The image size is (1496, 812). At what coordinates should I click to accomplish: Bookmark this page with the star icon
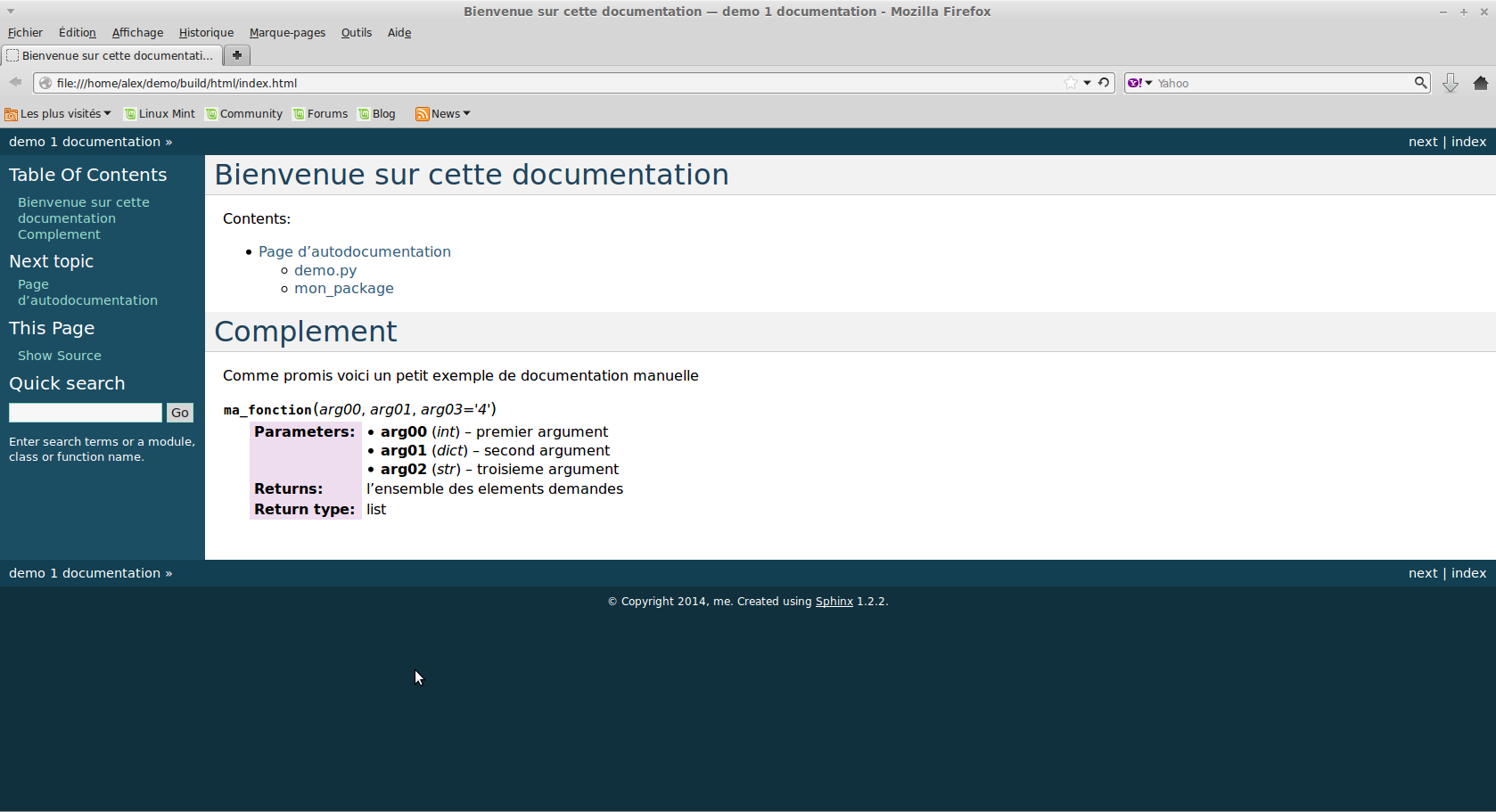(x=1070, y=83)
